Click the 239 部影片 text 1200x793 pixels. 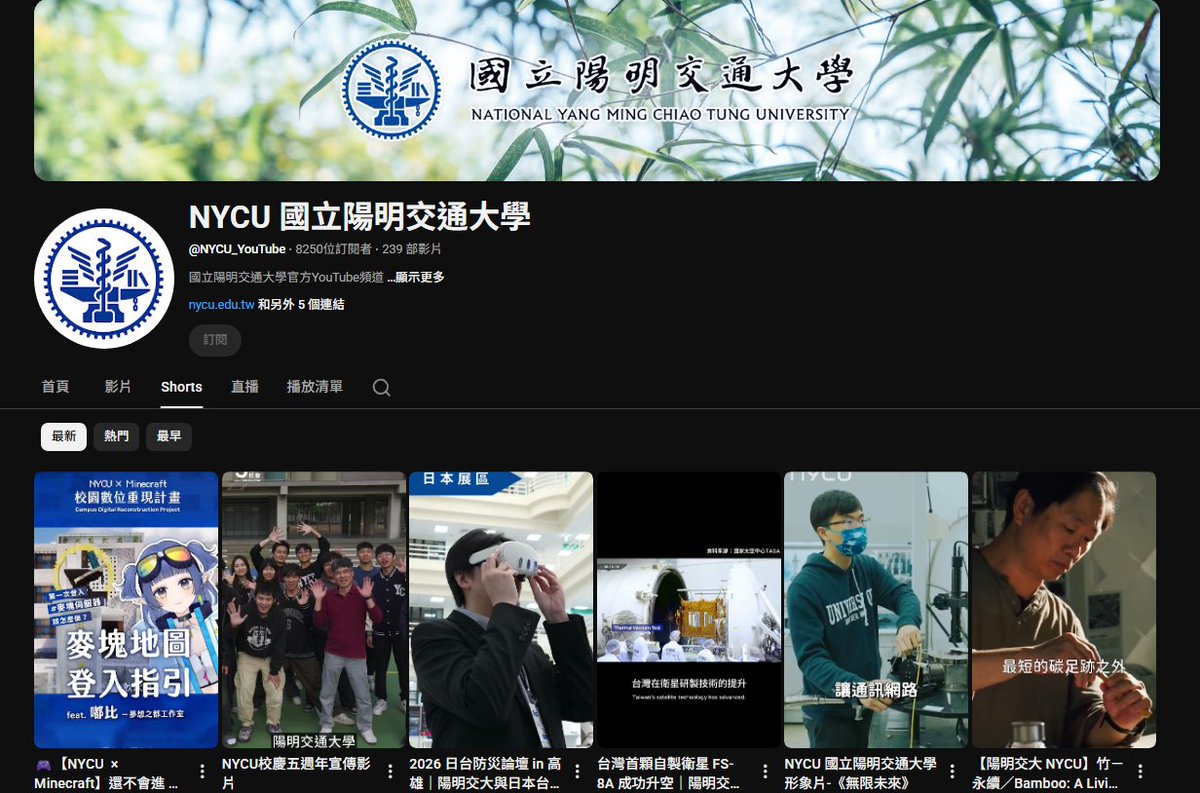(x=411, y=249)
